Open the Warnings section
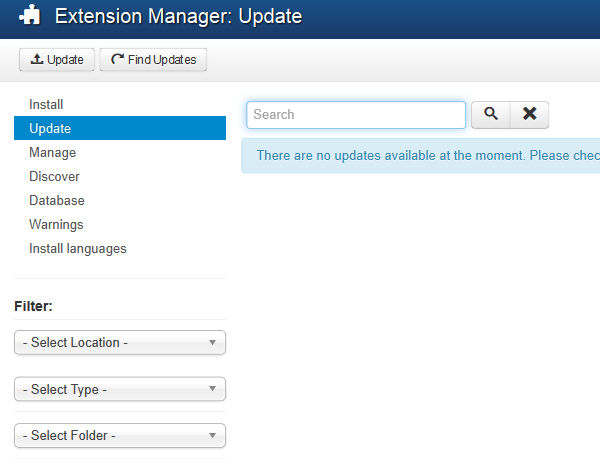 click(x=56, y=224)
